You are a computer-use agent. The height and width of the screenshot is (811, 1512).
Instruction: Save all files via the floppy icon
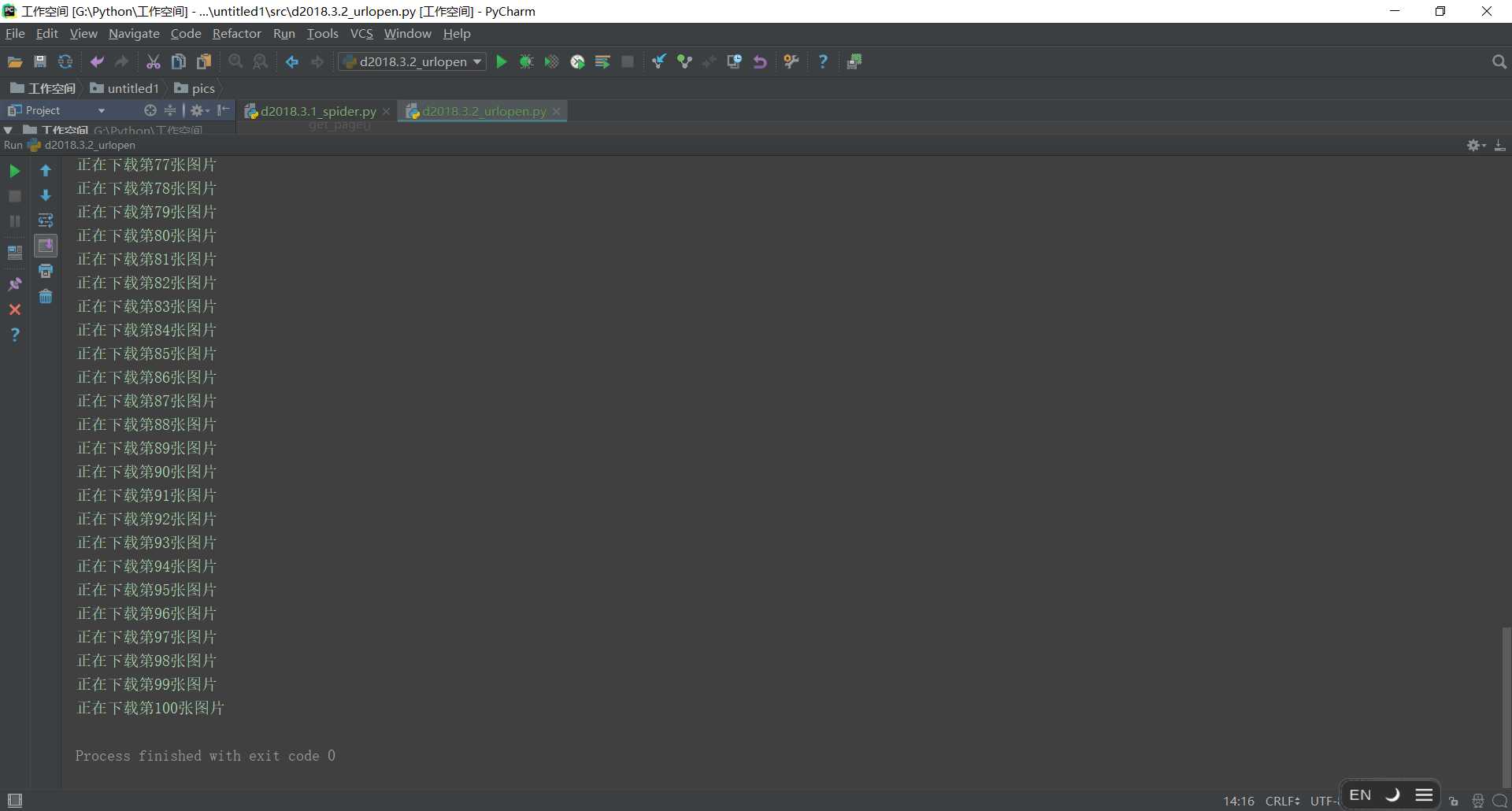point(40,61)
